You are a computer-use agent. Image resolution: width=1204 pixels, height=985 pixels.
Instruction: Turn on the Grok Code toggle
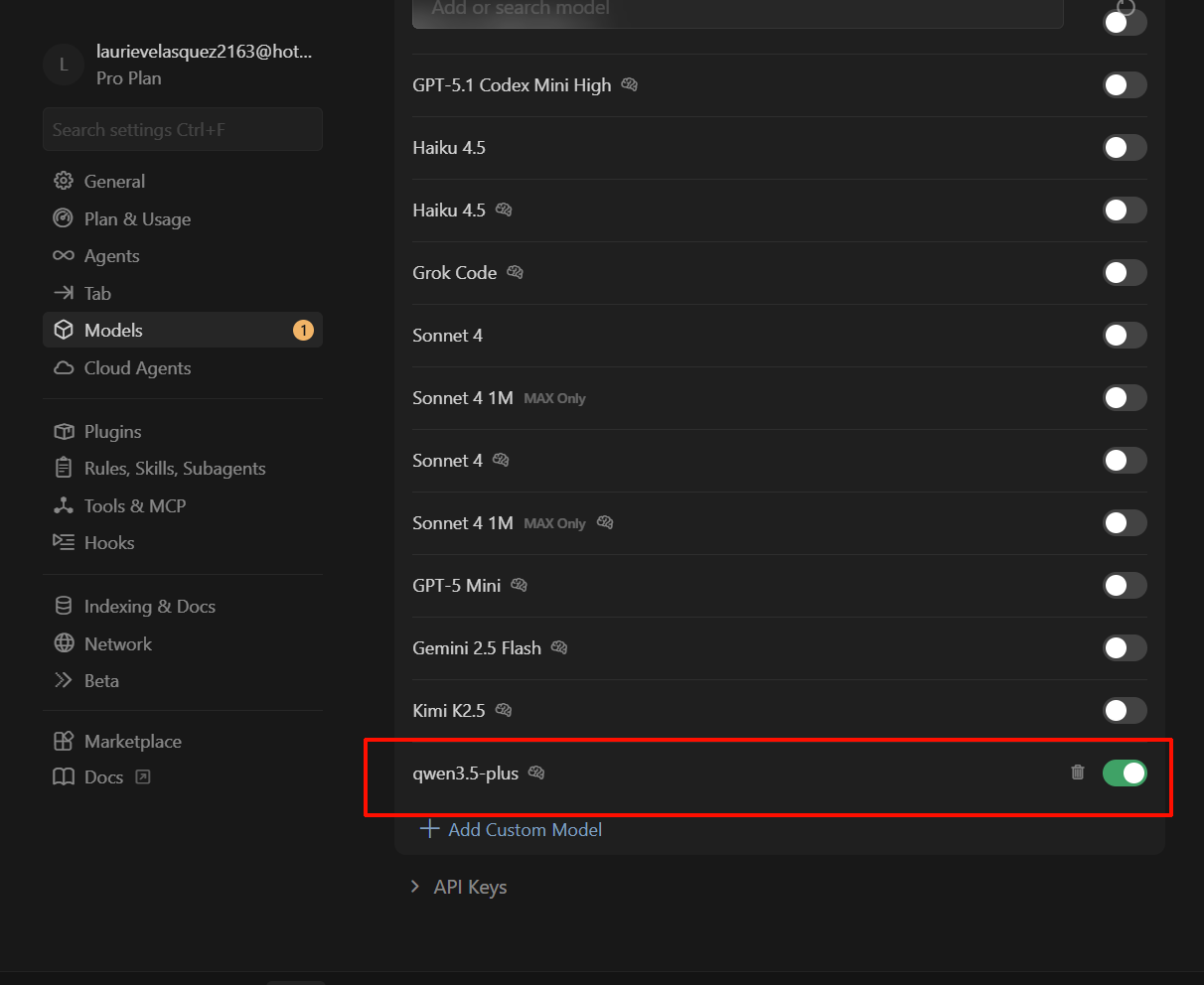[x=1125, y=272]
